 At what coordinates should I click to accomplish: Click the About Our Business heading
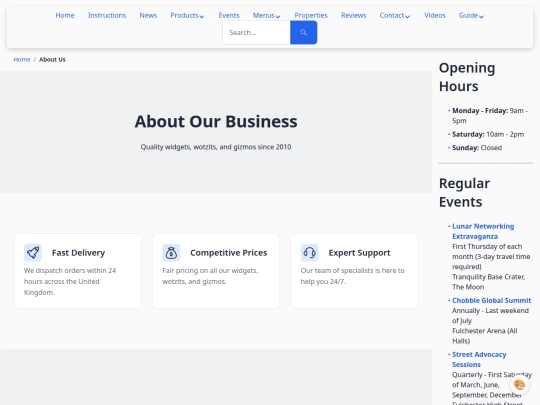click(216, 122)
